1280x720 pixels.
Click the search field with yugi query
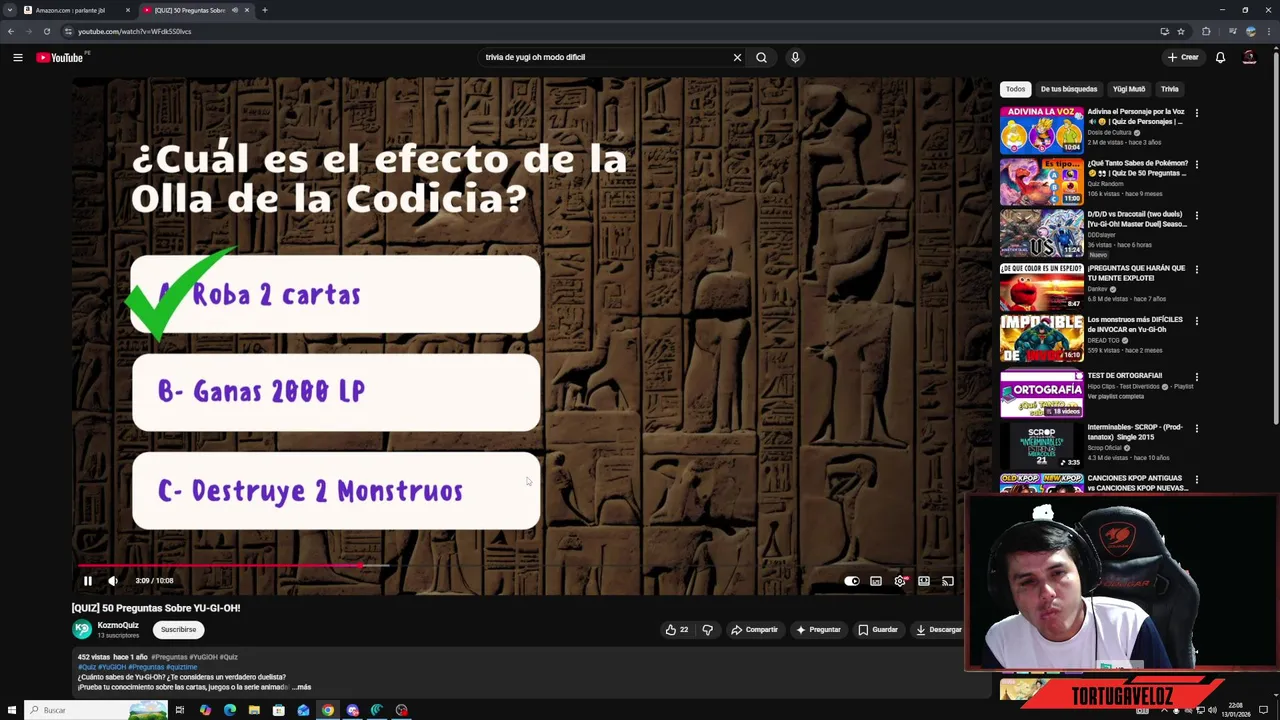[605, 57]
